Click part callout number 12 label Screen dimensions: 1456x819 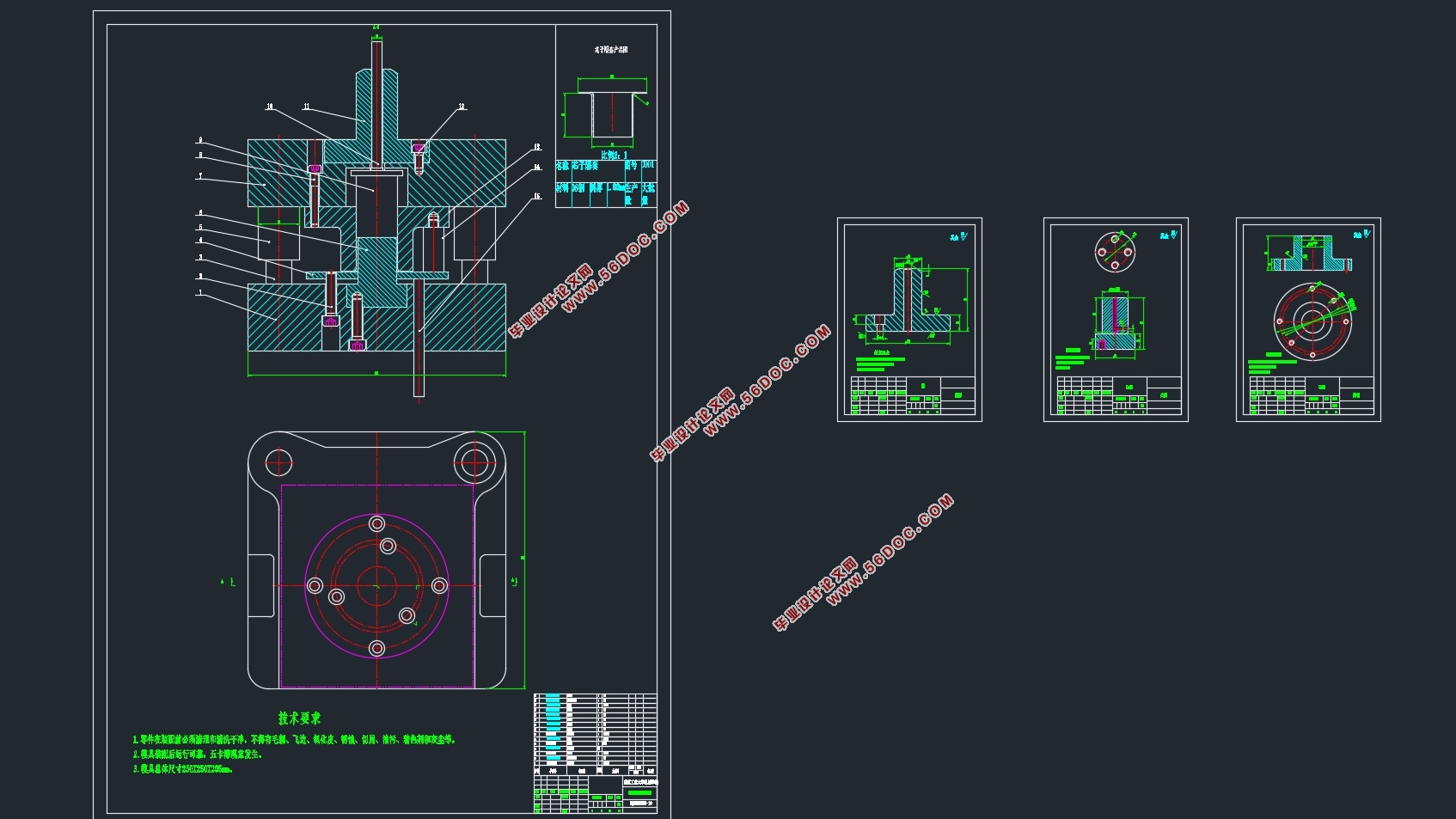[x=462, y=107]
